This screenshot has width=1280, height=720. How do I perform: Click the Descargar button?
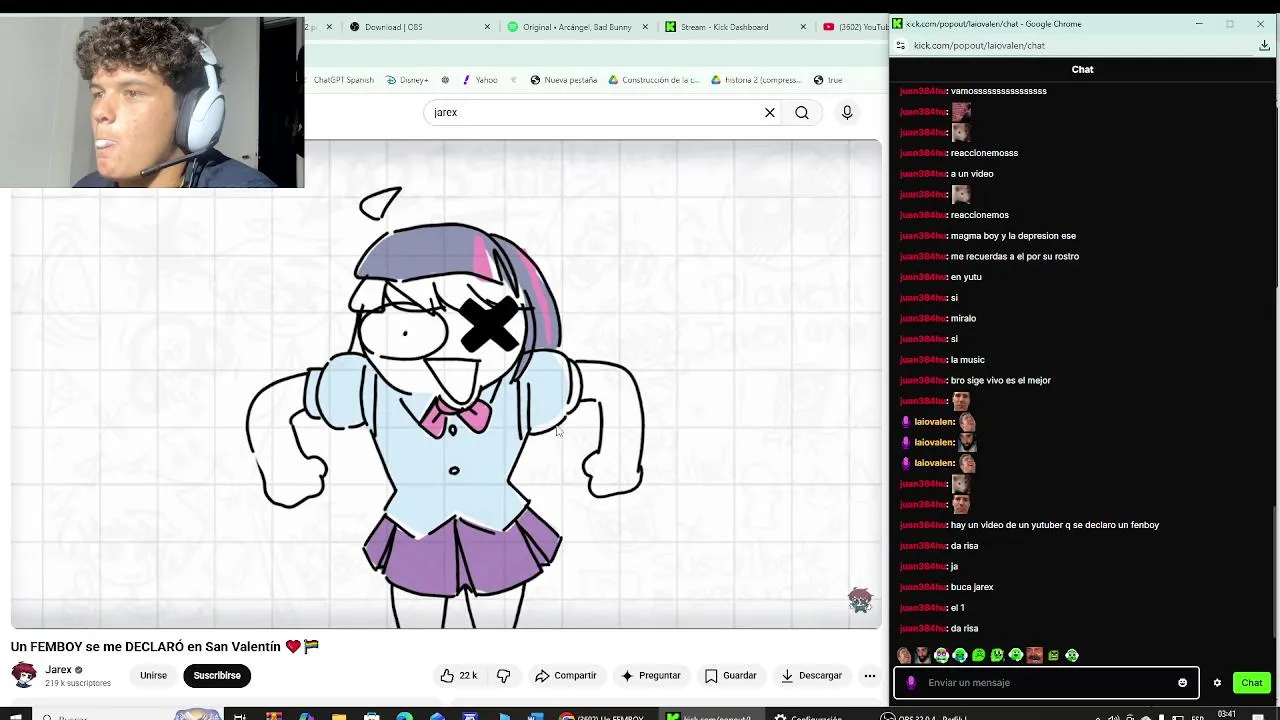[x=811, y=676]
